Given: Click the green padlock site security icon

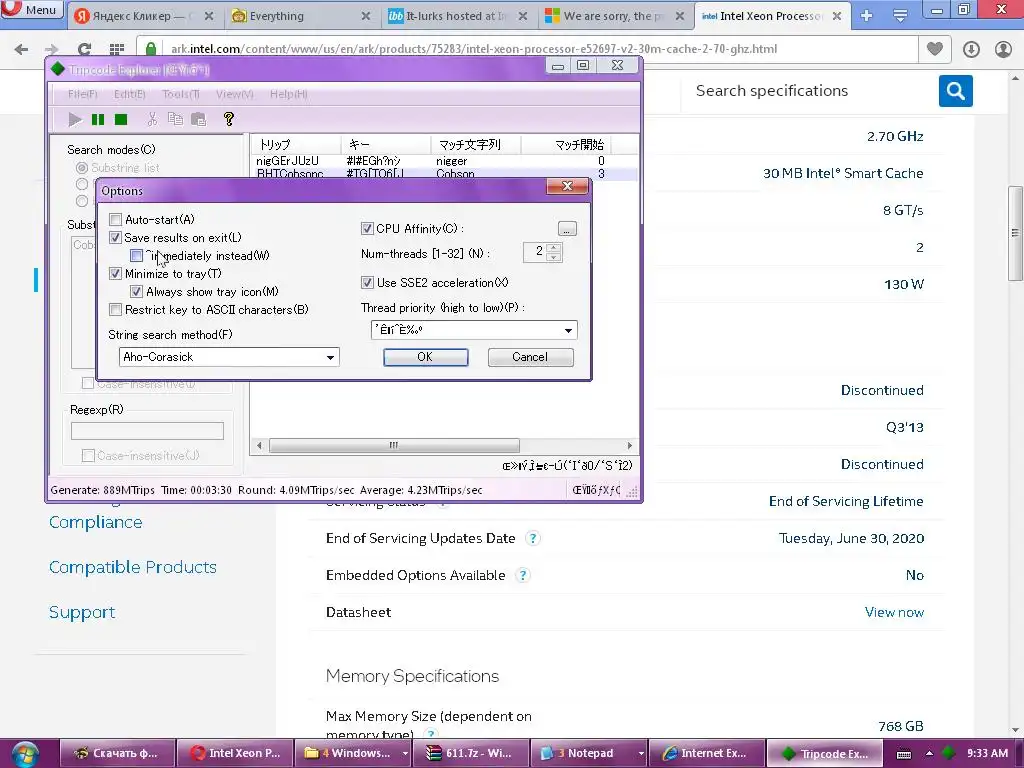Looking at the screenshot, I should (x=151, y=49).
